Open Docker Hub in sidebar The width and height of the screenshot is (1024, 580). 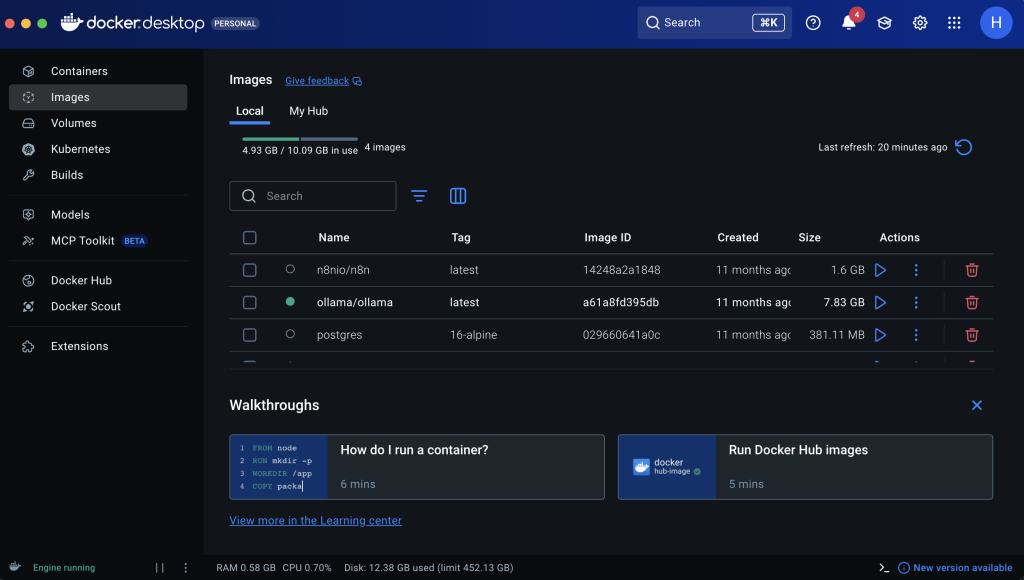click(x=98, y=280)
